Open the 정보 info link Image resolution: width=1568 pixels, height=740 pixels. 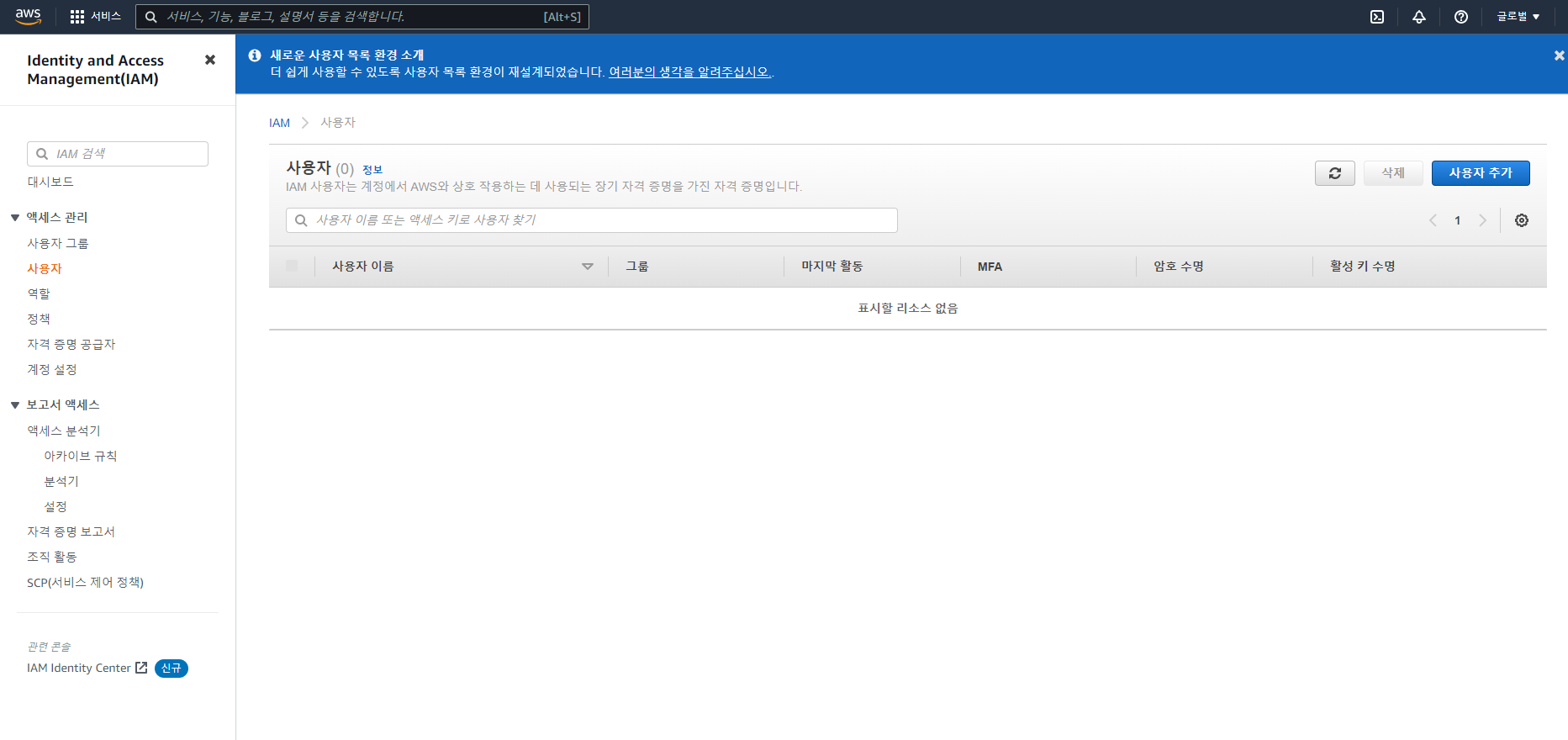372,170
